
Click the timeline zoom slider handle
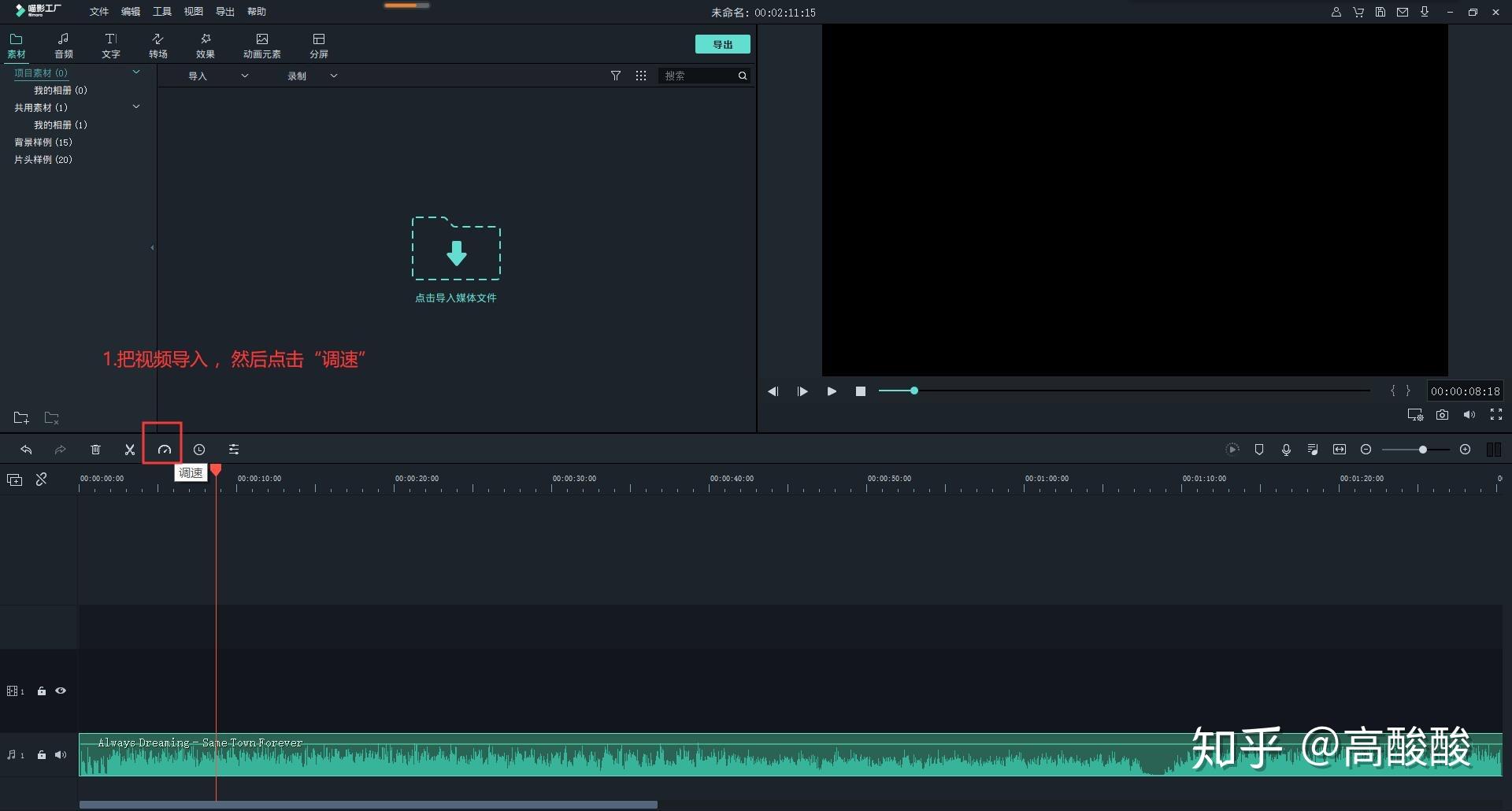tap(1423, 450)
